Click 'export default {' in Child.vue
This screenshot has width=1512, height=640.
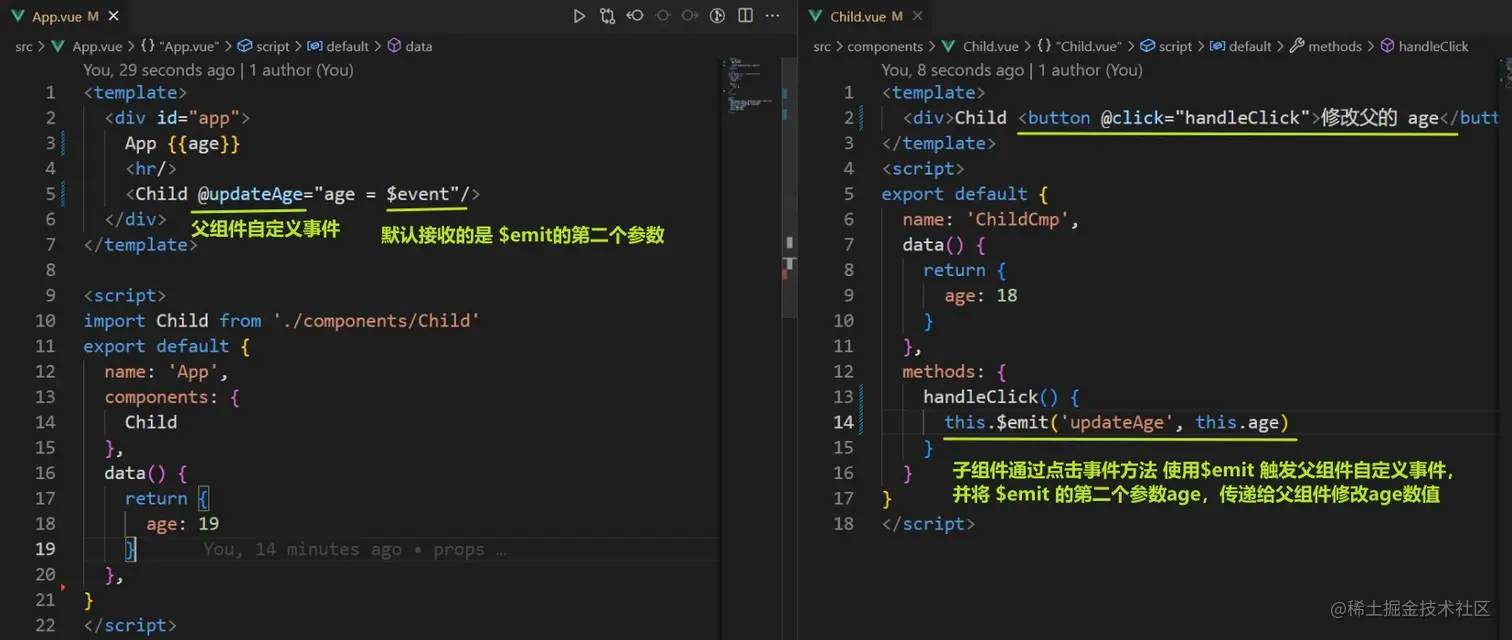coord(964,194)
